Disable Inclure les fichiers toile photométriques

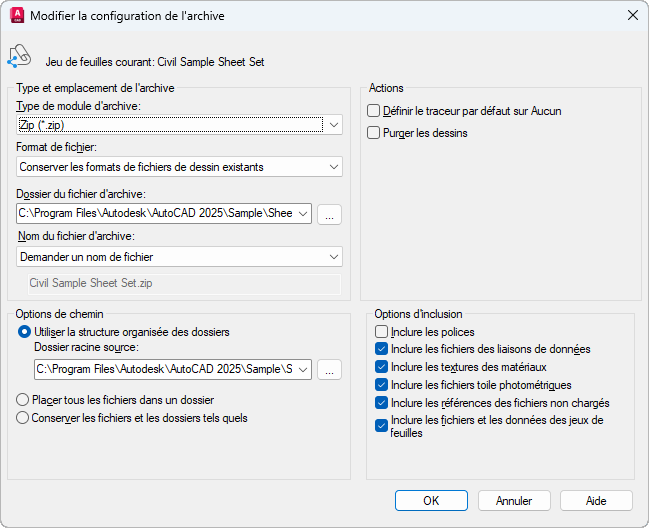(381, 385)
